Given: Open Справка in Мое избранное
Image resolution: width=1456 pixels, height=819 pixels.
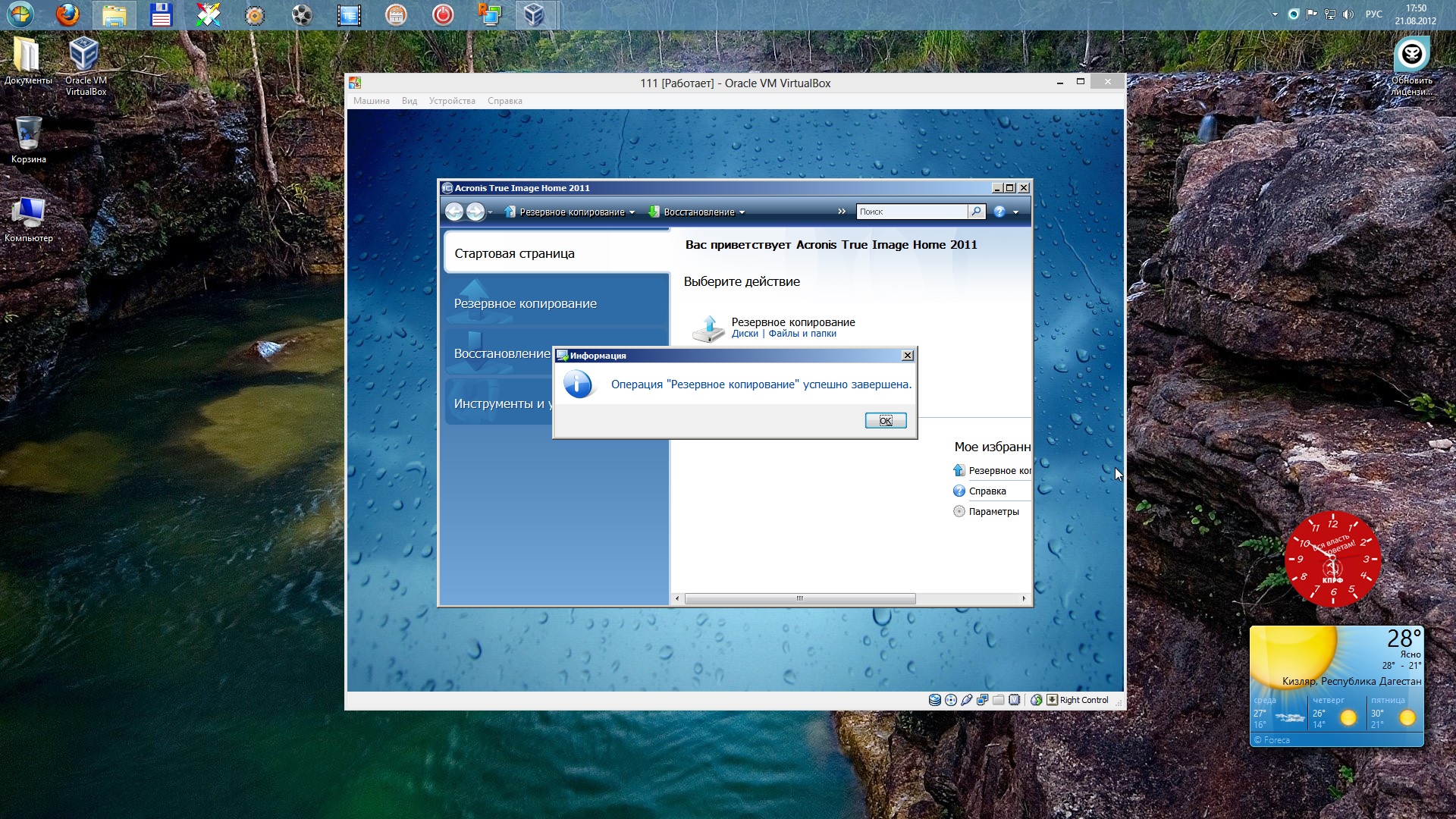Looking at the screenshot, I should 980,491.
